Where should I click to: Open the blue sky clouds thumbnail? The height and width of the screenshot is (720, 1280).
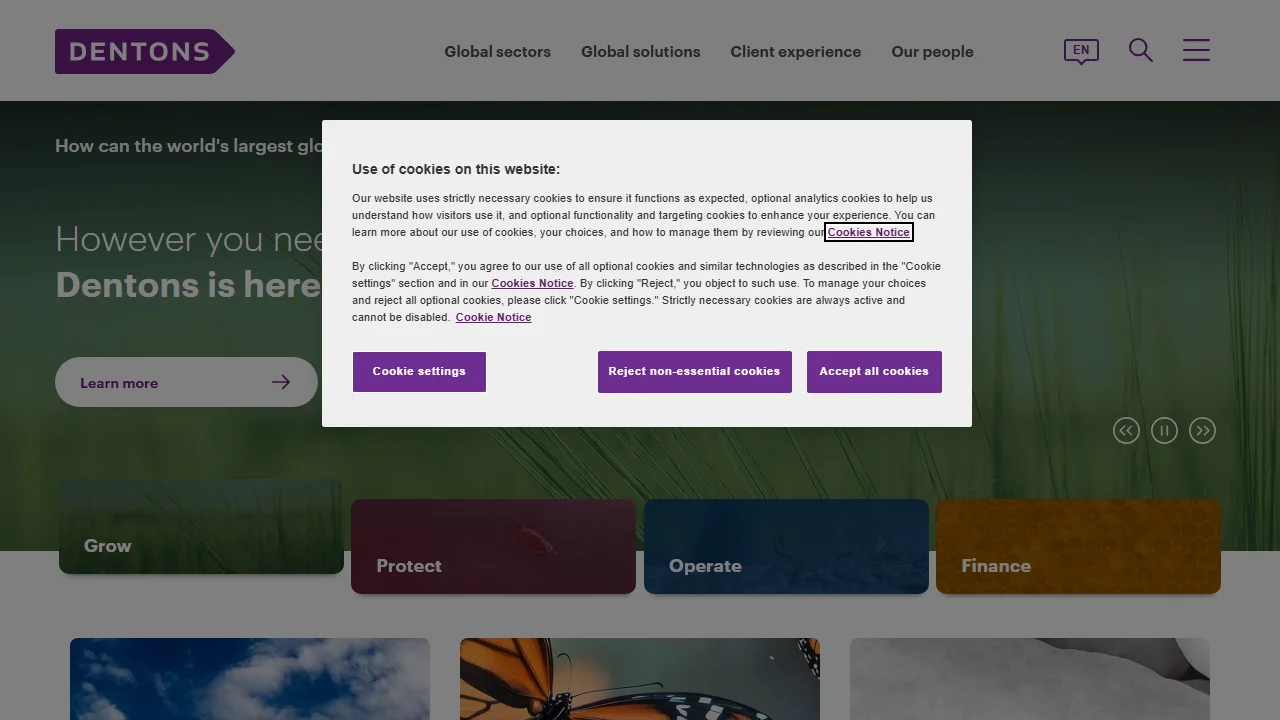(x=250, y=679)
